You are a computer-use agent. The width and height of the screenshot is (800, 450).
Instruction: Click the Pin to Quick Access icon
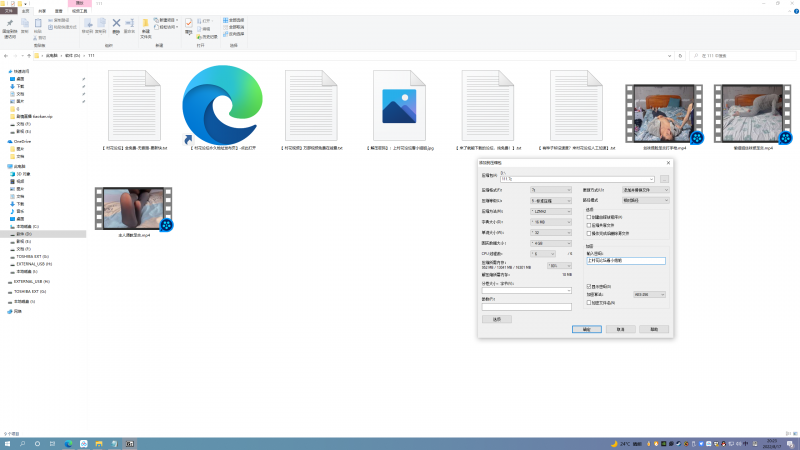(x=10, y=24)
